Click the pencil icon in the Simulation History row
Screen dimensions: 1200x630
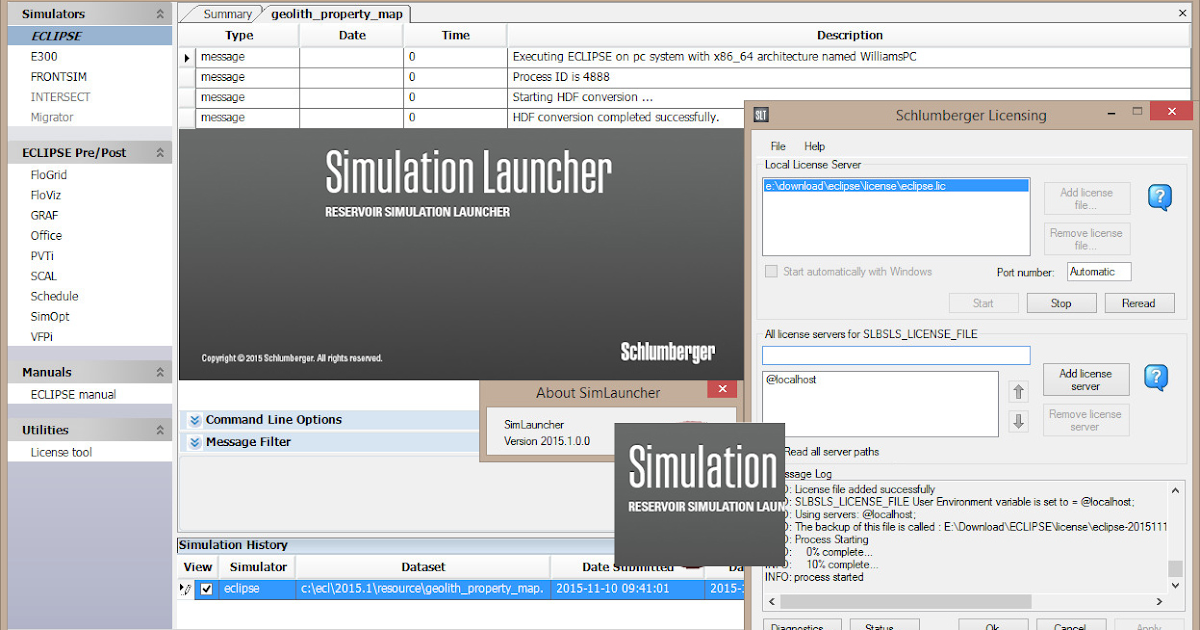(186, 589)
